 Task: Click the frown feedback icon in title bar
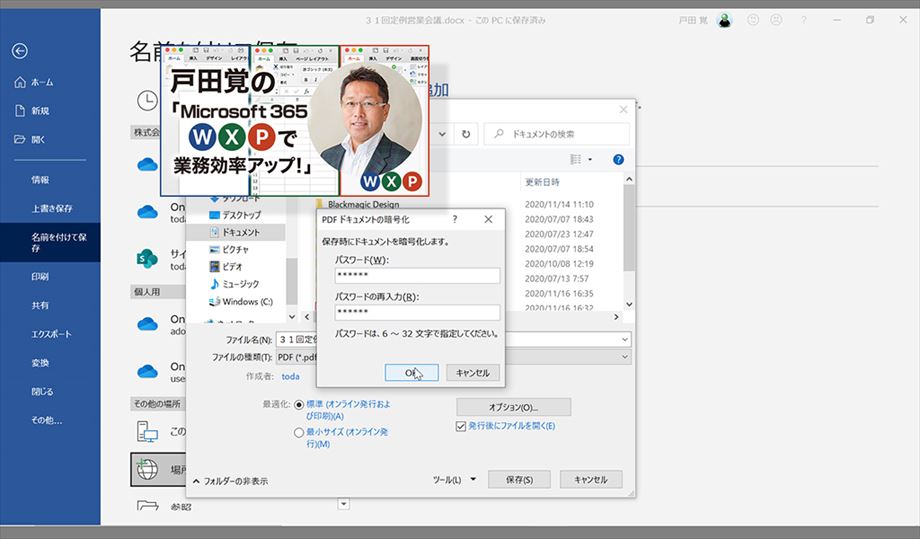click(776, 21)
